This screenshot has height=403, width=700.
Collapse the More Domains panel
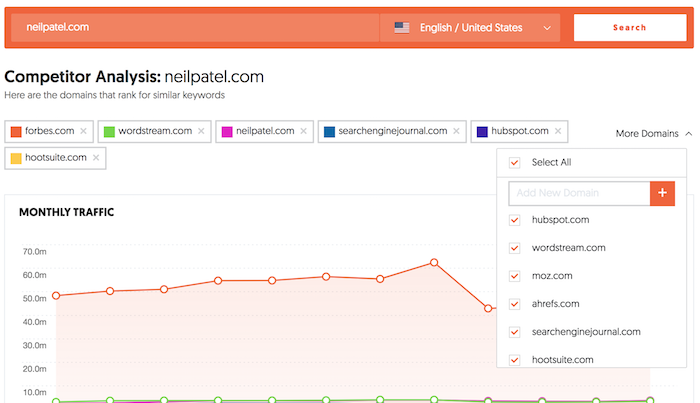pyautogui.click(x=654, y=133)
